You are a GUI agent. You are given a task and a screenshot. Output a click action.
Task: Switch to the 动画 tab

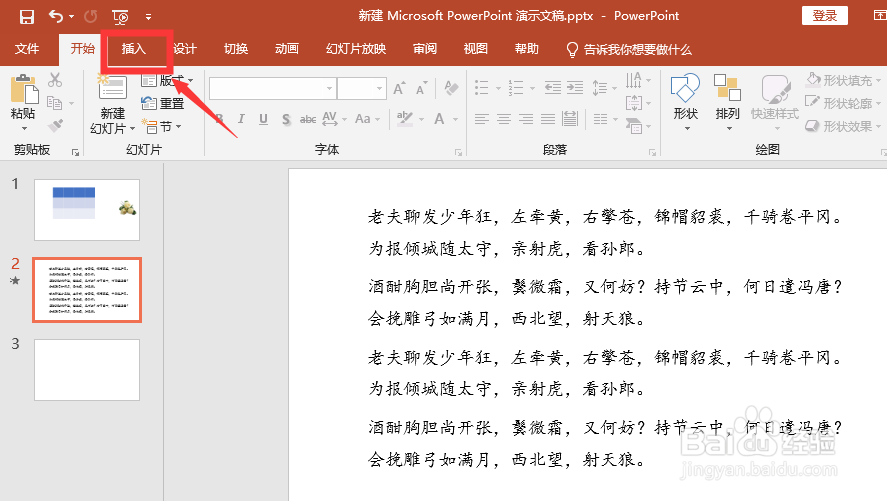pyautogui.click(x=287, y=49)
